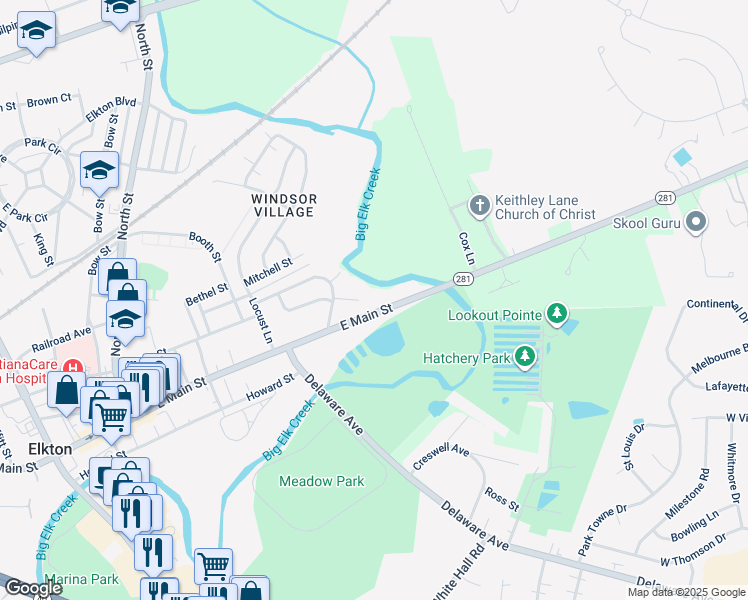
Task: Click the Big Elk Creek label near Windsor Village
Action: point(368,204)
